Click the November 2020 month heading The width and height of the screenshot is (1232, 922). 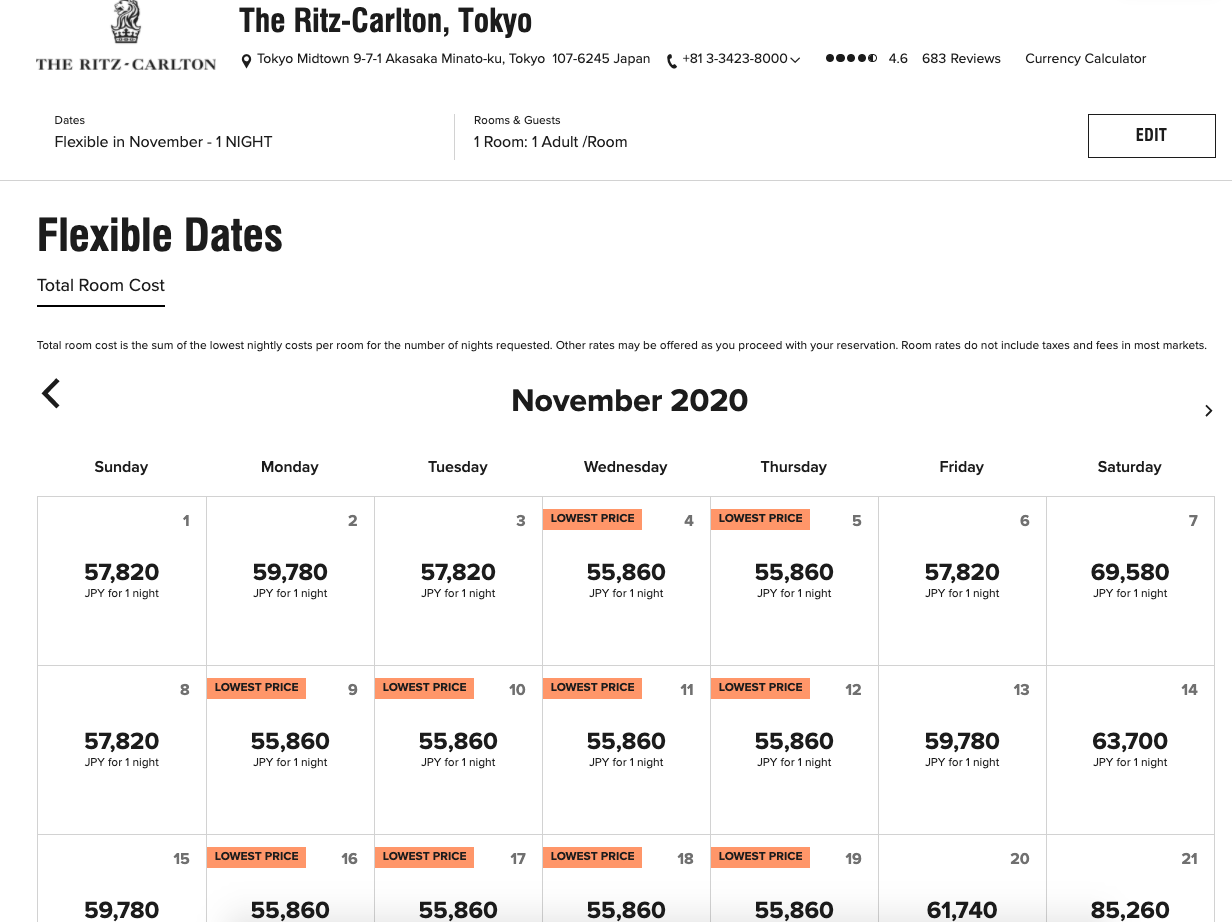point(629,401)
